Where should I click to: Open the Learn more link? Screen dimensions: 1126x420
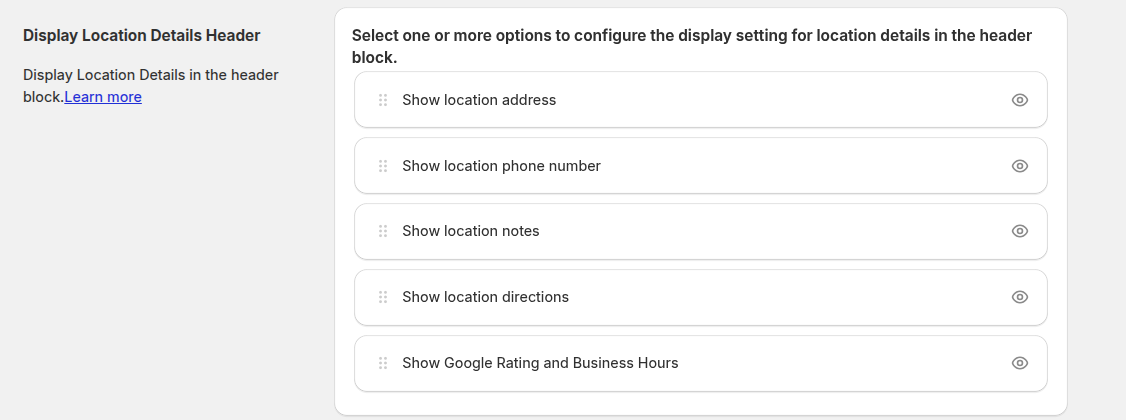tap(103, 97)
